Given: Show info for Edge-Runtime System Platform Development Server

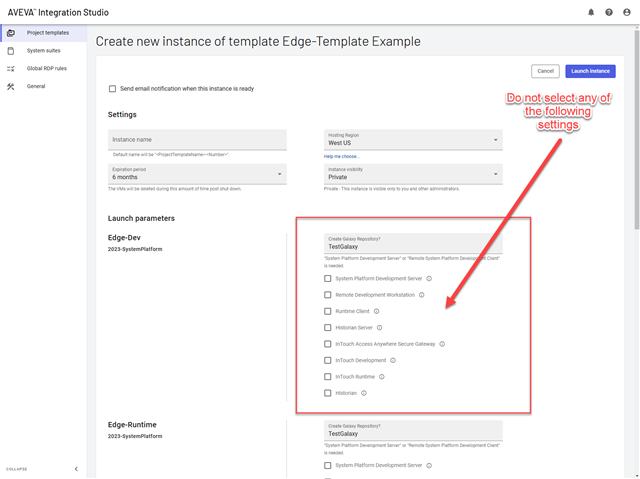Looking at the screenshot, I should [429, 466].
